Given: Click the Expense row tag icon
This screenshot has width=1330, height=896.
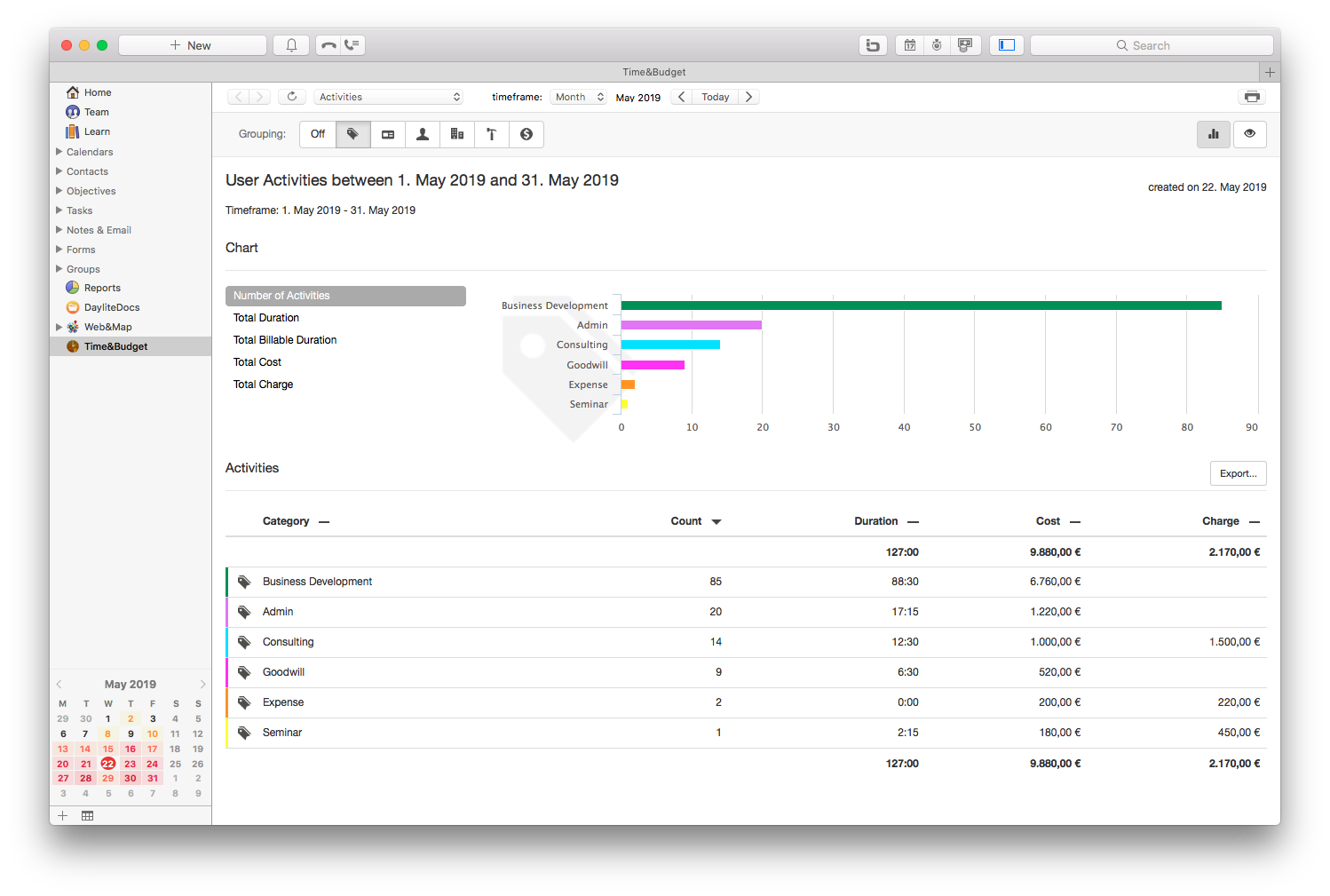Looking at the screenshot, I should pos(244,702).
